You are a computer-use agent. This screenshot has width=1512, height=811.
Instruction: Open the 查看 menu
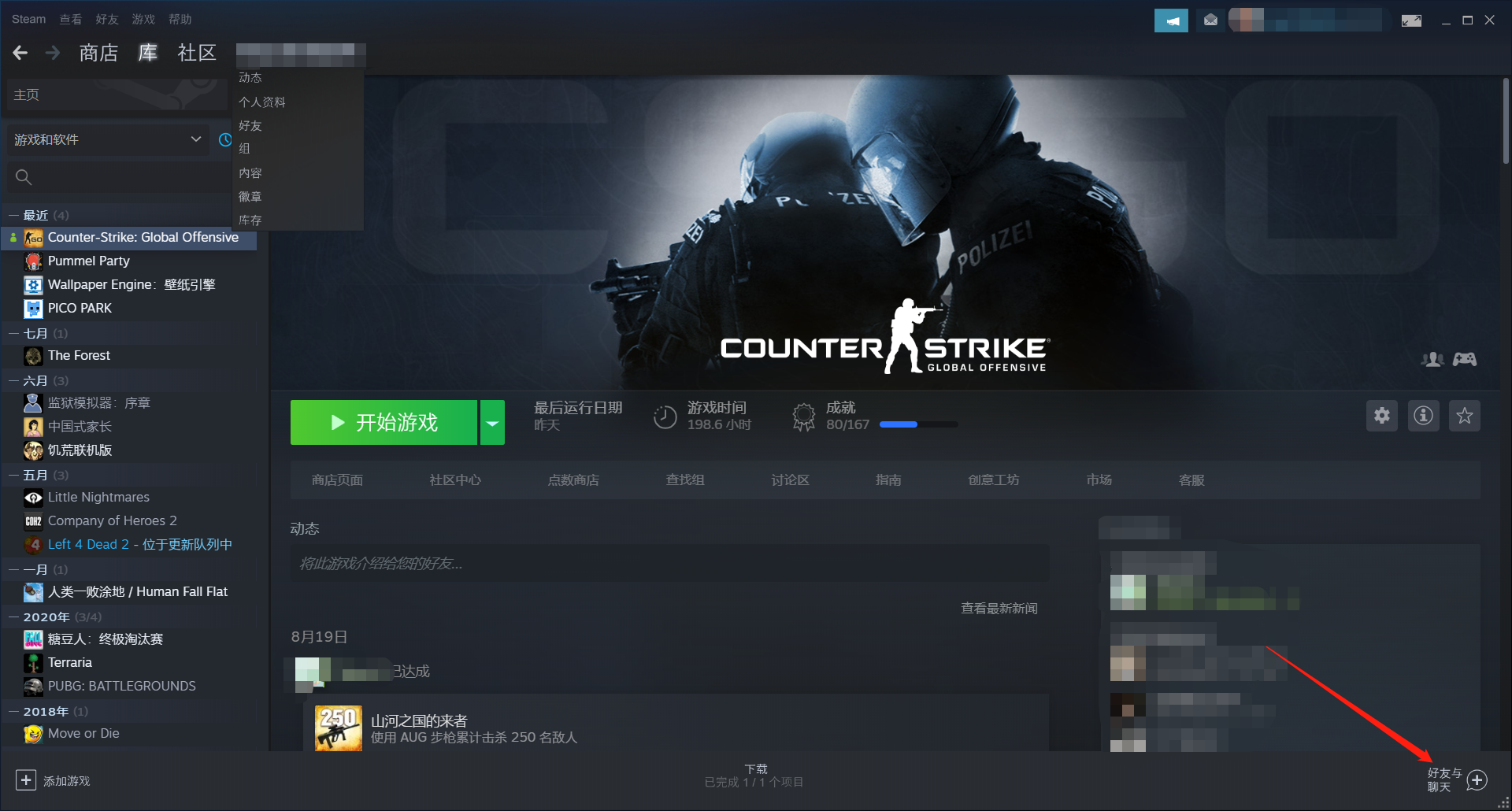click(x=71, y=19)
